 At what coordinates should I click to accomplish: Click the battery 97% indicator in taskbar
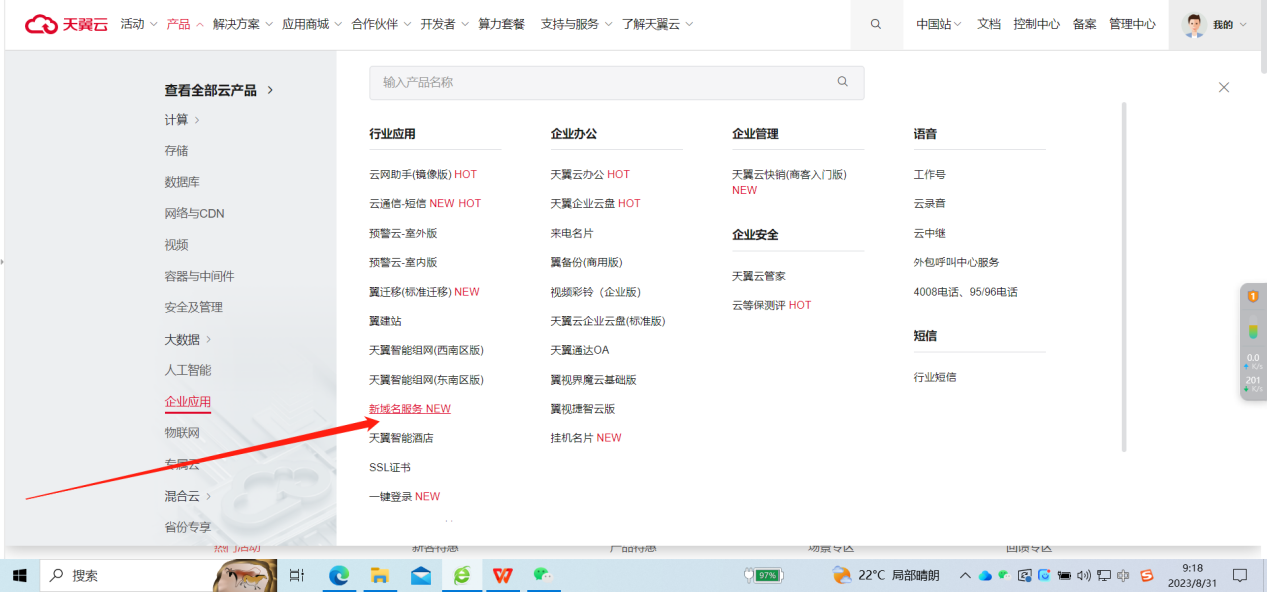tap(761, 575)
